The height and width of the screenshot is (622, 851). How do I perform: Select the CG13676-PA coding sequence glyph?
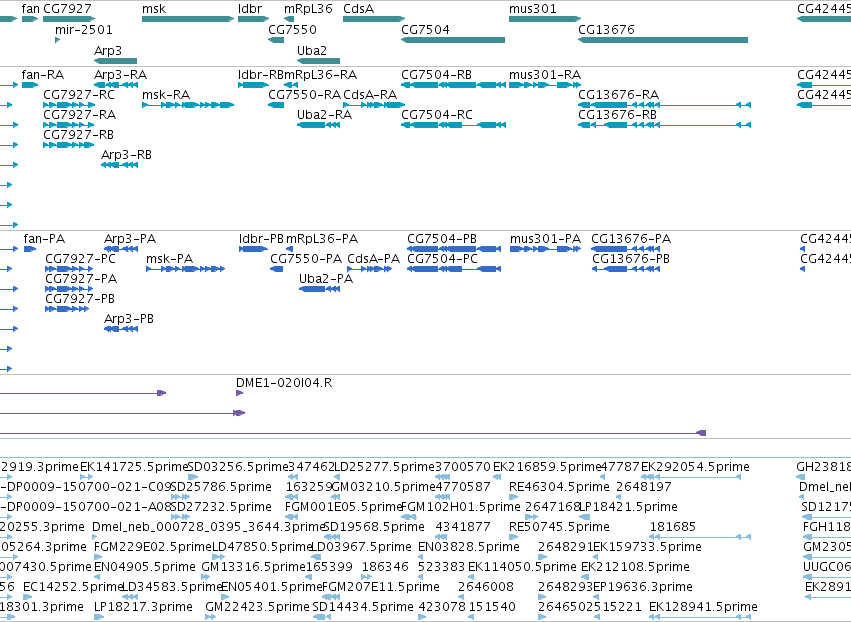(x=625, y=249)
